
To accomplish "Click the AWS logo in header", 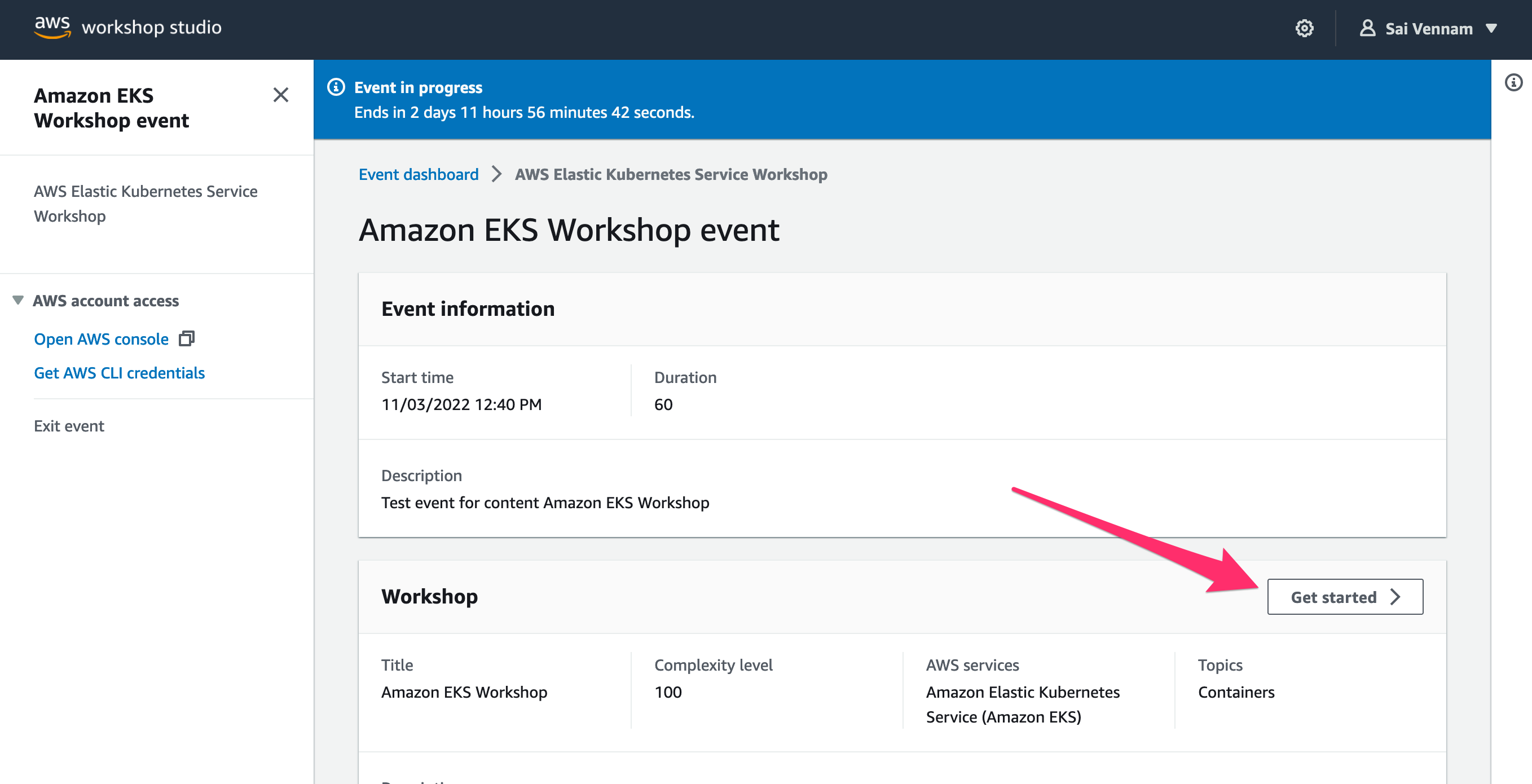I will click(52, 27).
